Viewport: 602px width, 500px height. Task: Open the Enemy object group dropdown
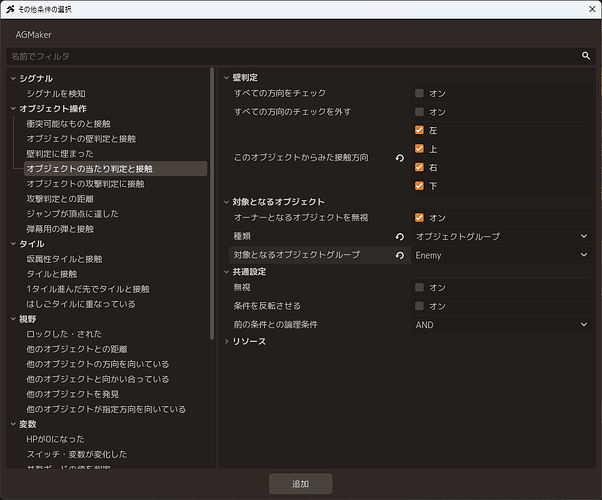(x=501, y=255)
